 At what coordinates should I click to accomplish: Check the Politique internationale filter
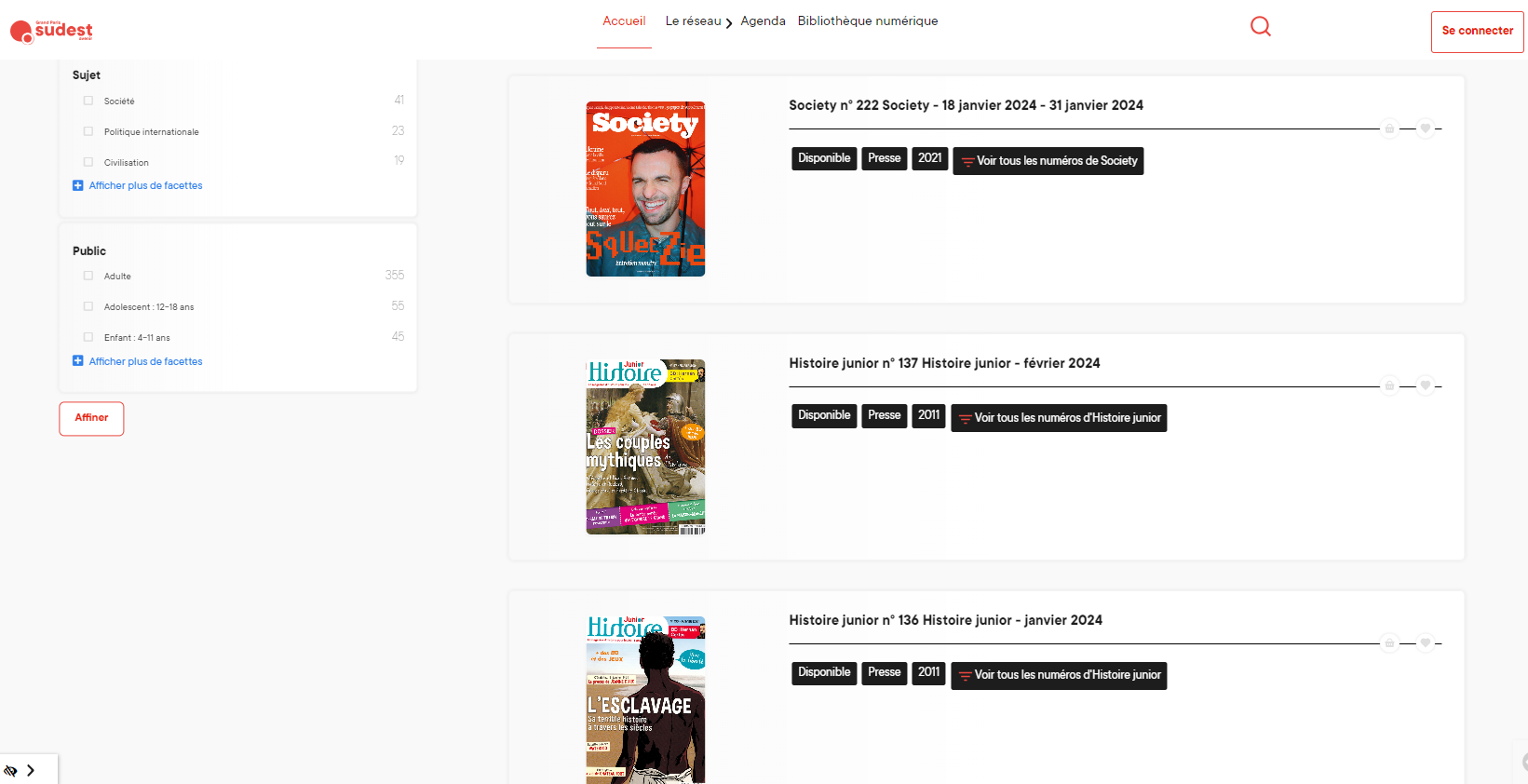88,131
